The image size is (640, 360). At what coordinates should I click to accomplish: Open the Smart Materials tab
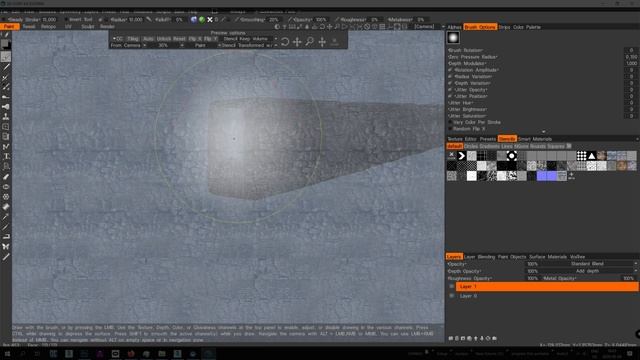tap(535, 139)
